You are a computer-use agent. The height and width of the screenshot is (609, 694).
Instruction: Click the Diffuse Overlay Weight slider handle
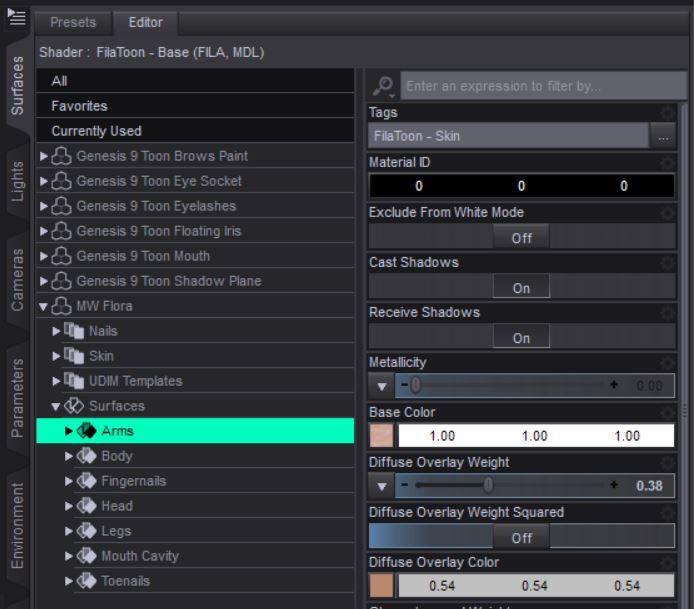[488, 485]
